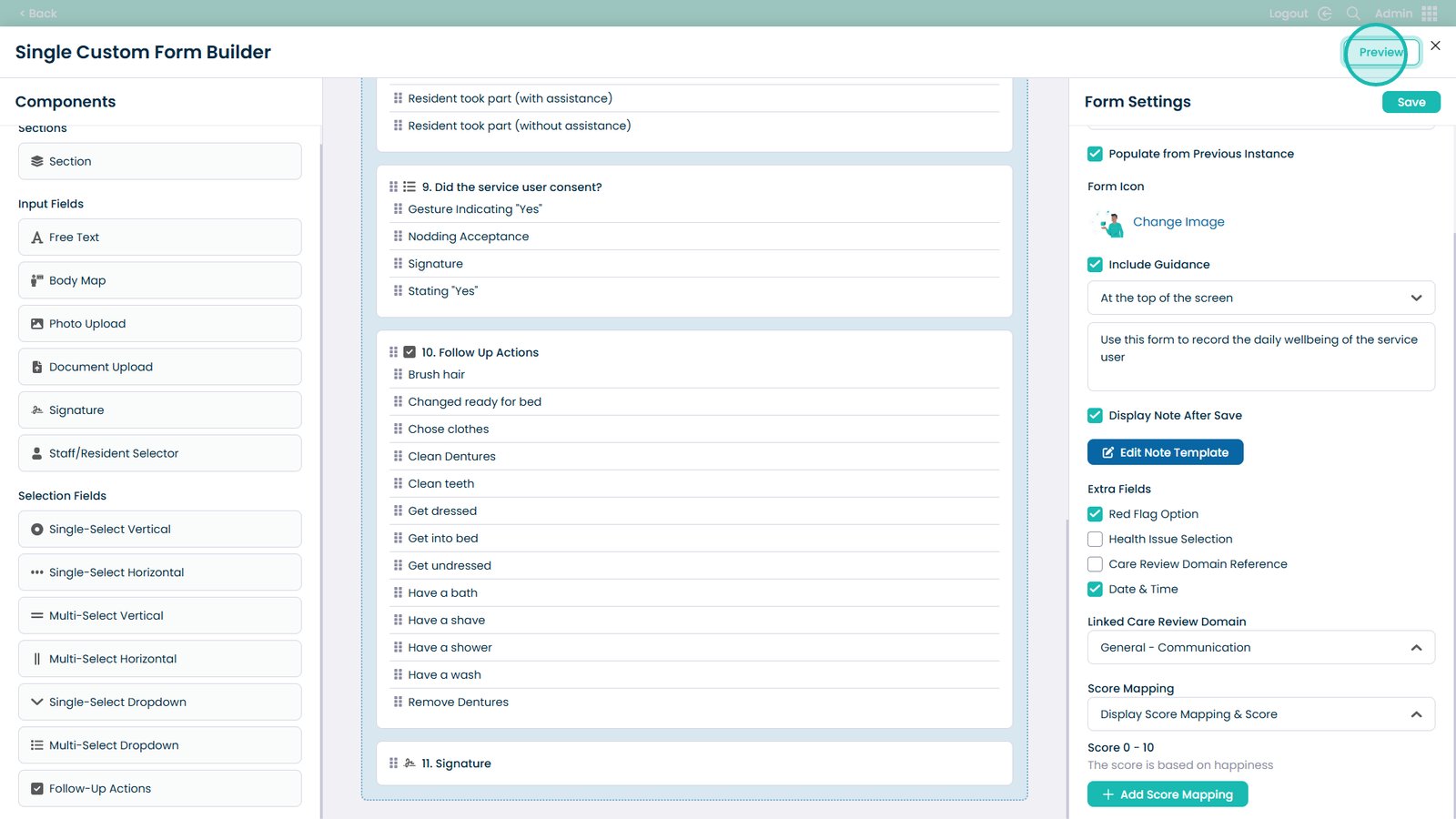Disable the Red Flag Option checkbox
Viewport: 1456px width, 819px height.
click(x=1095, y=514)
